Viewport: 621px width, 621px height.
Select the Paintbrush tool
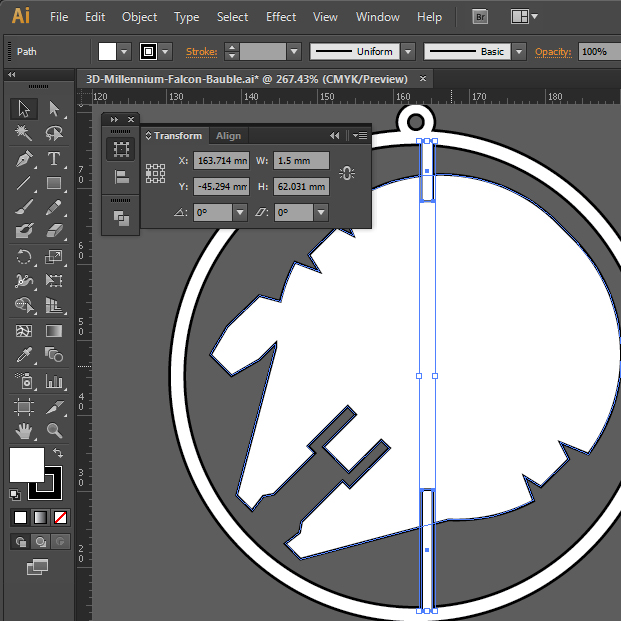tap(24, 207)
